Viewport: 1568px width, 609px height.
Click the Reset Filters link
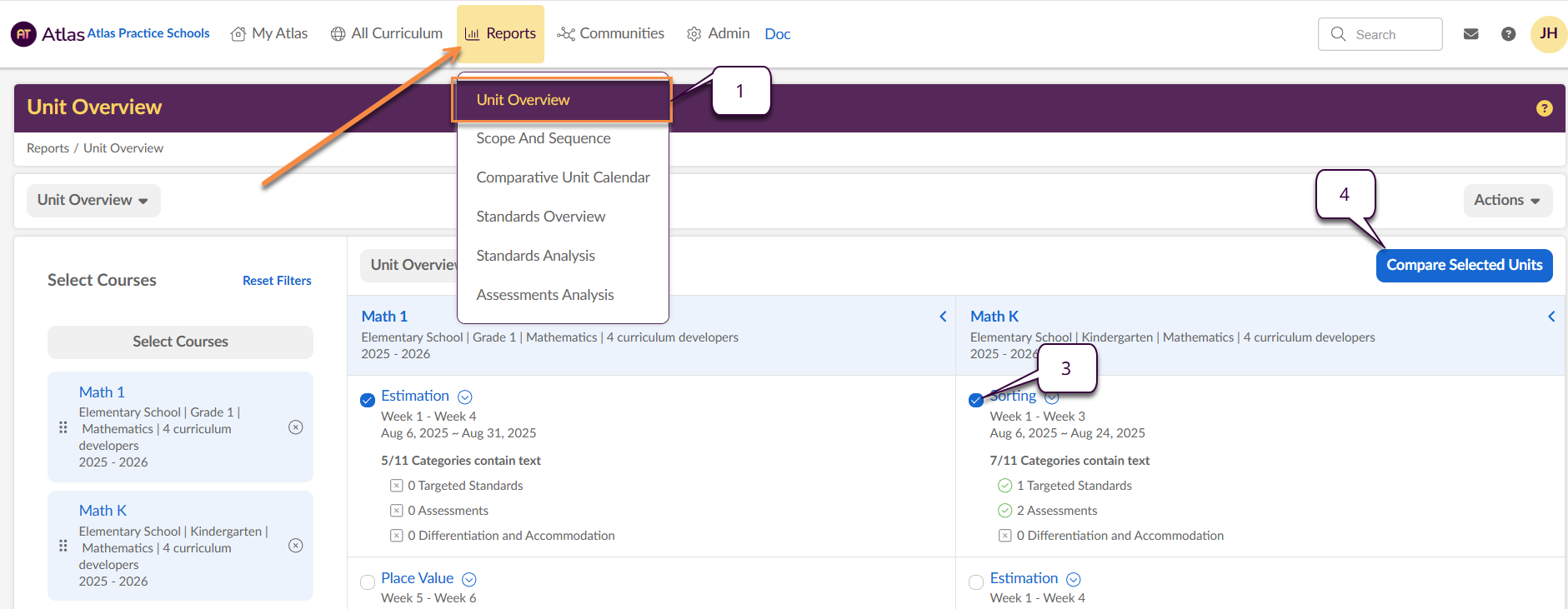coord(277,281)
